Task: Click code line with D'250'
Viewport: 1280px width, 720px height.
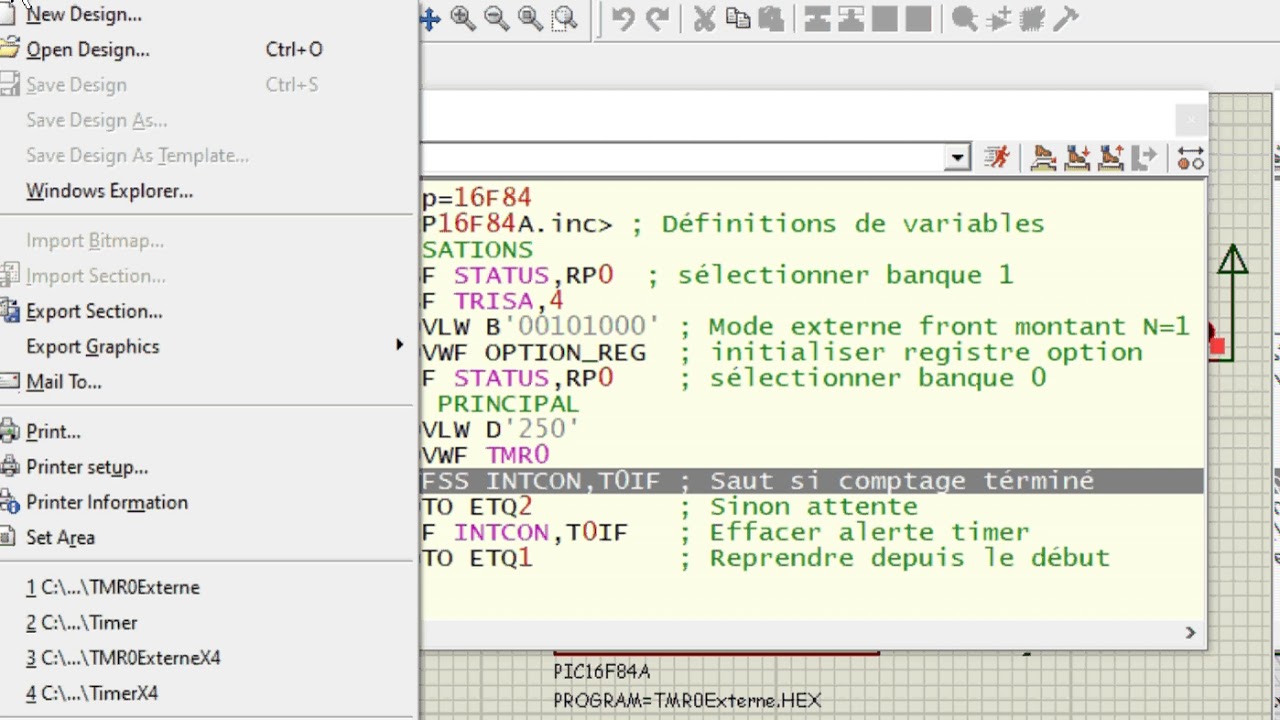Action: pyautogui.click(x=501, y=430)
